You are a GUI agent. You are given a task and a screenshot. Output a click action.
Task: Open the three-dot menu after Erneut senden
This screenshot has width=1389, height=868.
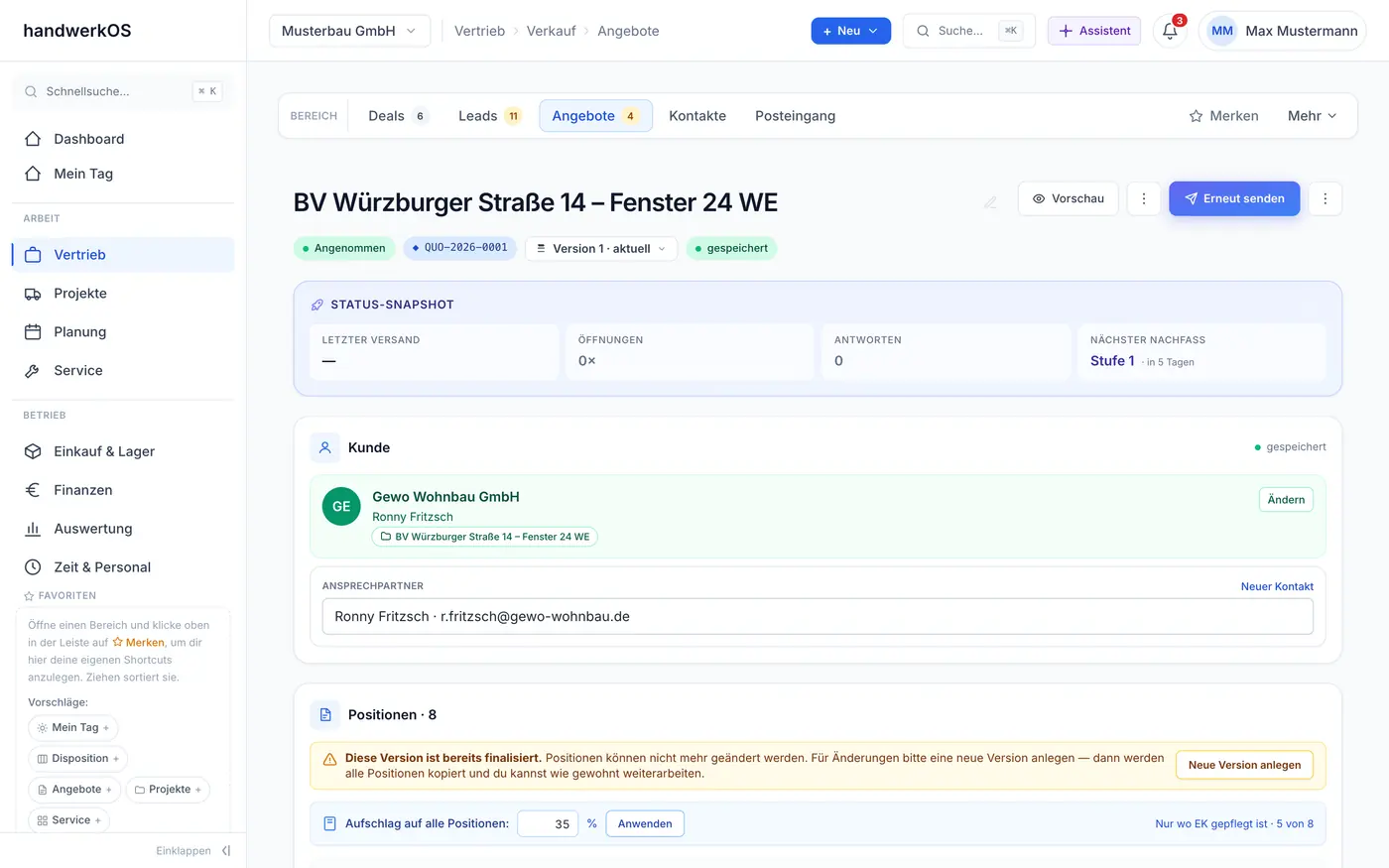pos(1325,198)
